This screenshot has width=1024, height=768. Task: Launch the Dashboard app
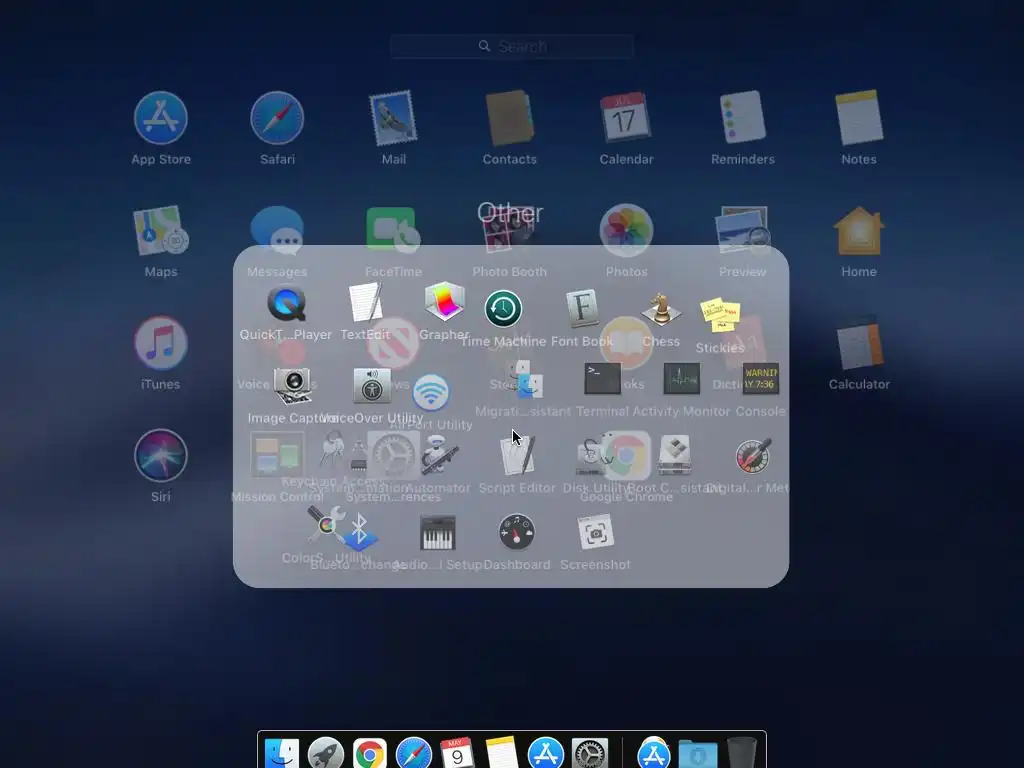[517, 532]
